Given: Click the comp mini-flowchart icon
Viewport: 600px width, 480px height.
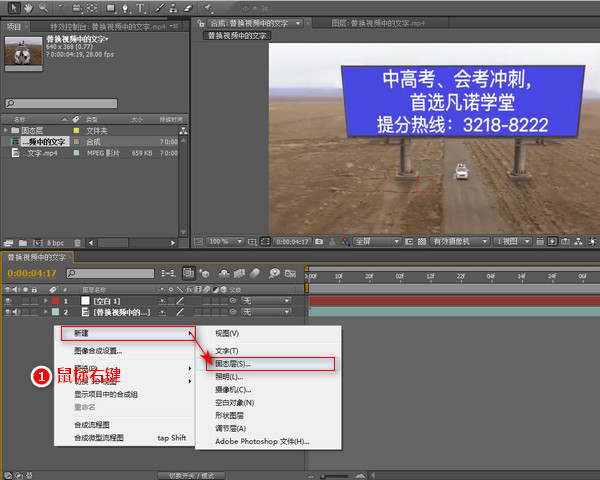Looking at the screenshot, I should (x=168, y=273).
